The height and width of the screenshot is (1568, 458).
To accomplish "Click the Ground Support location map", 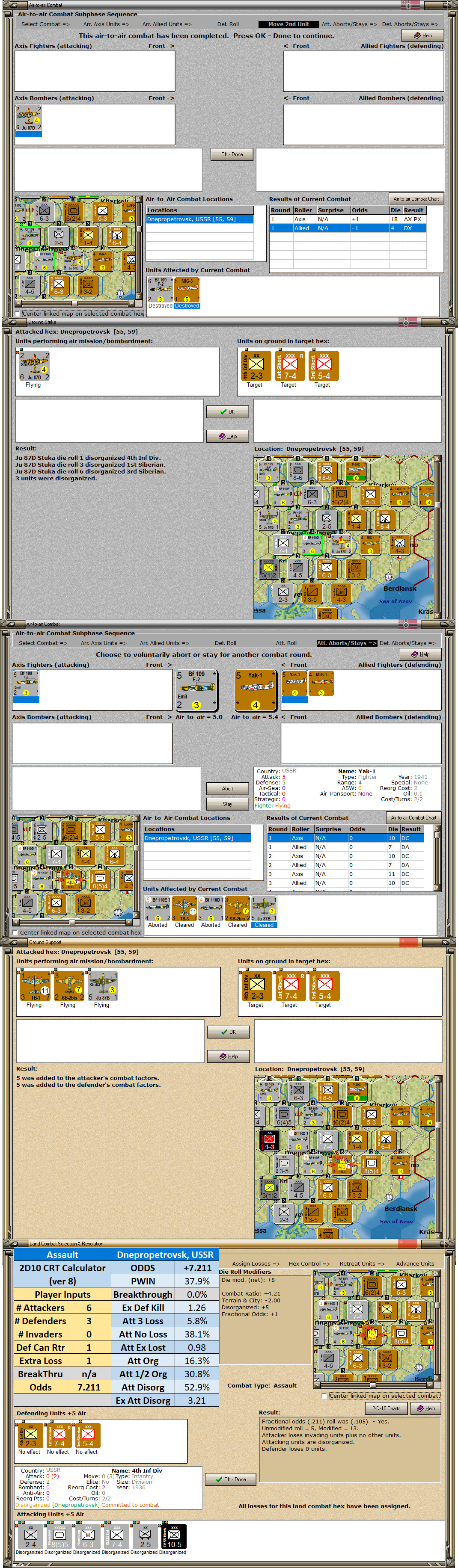I will coord(345,1157).
